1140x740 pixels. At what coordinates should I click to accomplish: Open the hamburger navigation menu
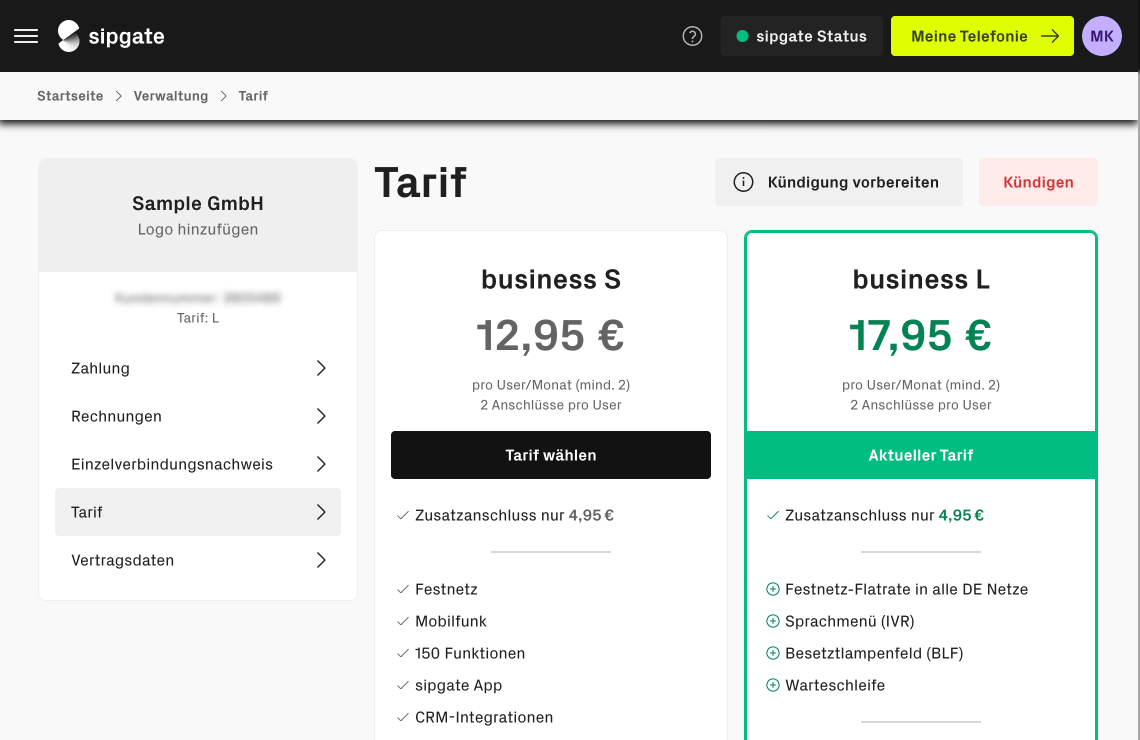(26, 36)
